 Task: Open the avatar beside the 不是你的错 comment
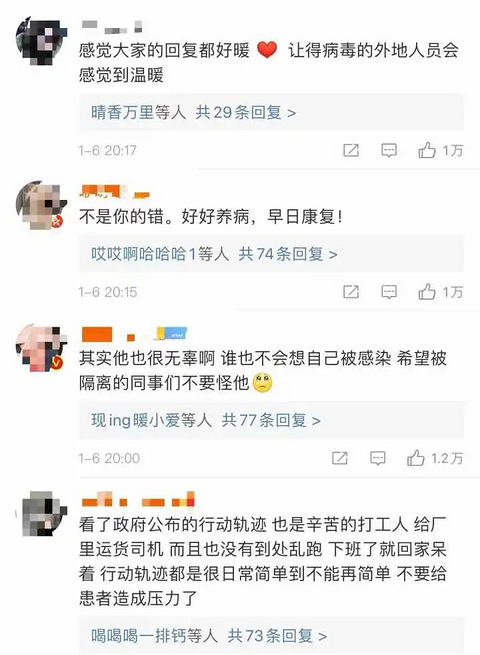point(41,205)
